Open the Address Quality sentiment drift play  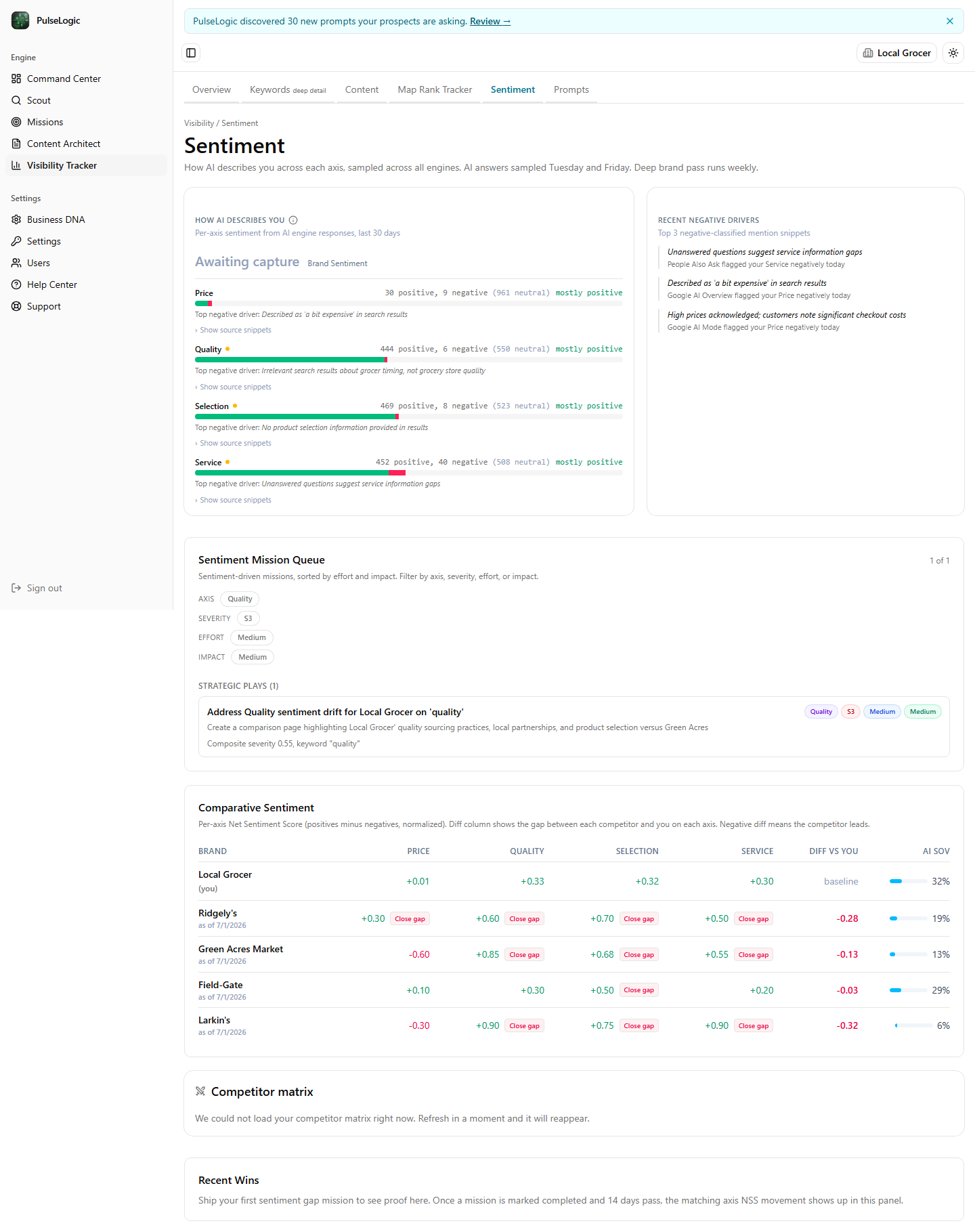tap(573, 727)
